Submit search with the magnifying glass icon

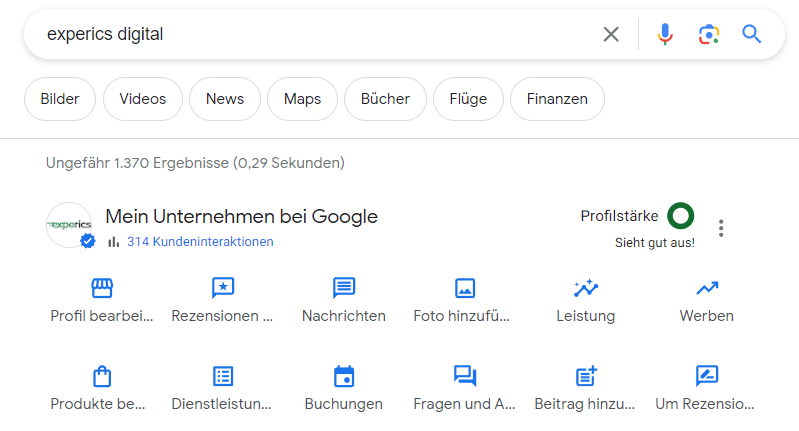(752, 34)
